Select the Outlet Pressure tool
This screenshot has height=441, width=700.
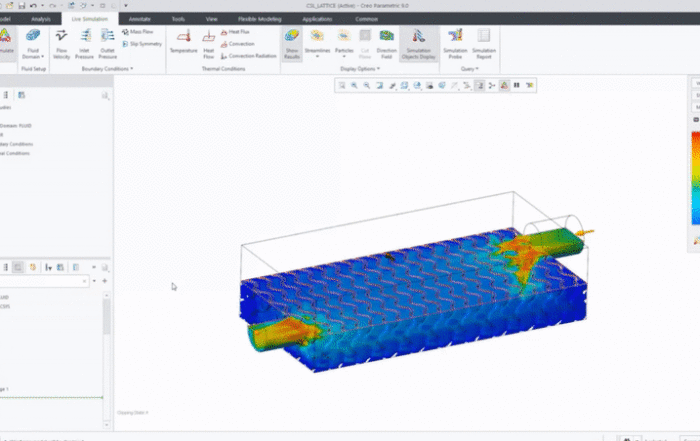108,44
